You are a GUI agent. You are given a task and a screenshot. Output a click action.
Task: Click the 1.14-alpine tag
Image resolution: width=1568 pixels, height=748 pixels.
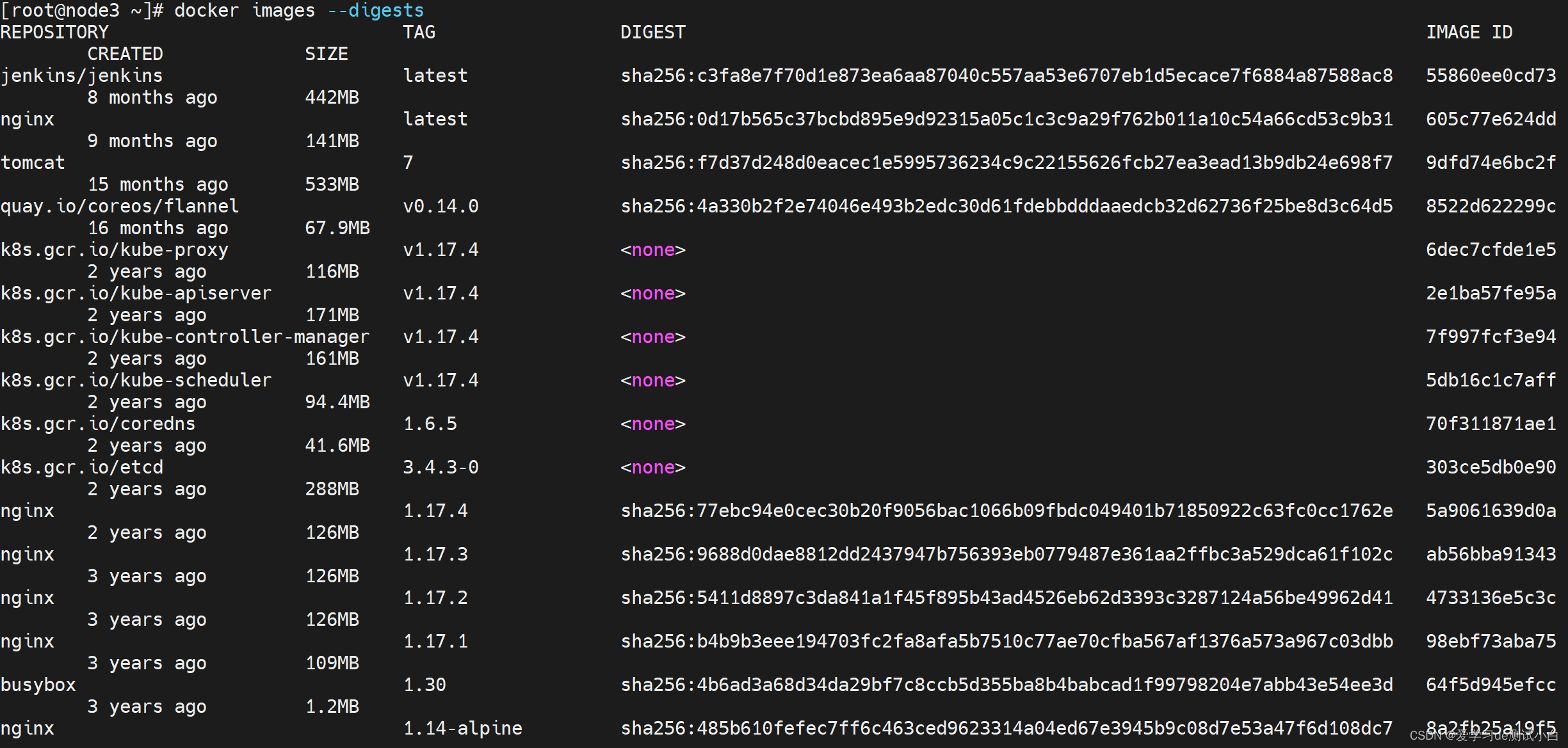[x=463, y=729]
